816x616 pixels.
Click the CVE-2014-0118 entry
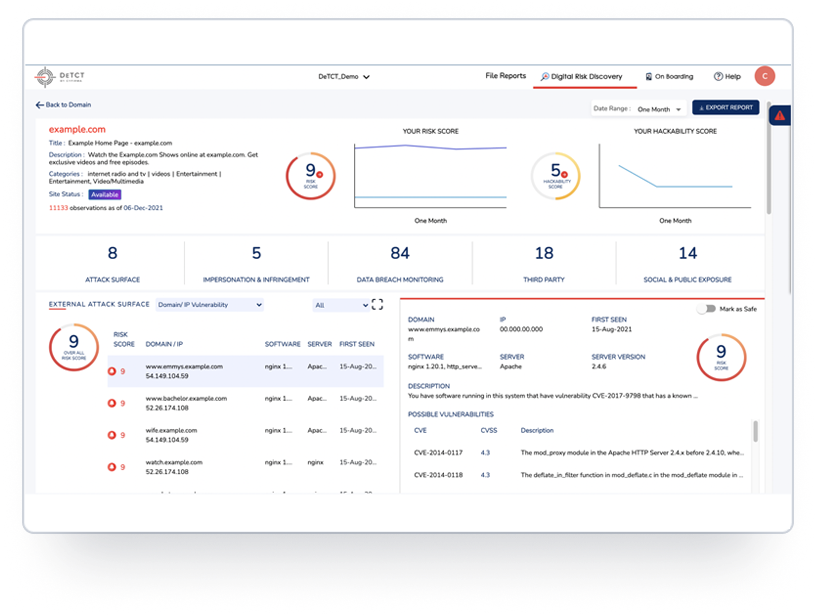pyautogui.click(x=438, y=475)
